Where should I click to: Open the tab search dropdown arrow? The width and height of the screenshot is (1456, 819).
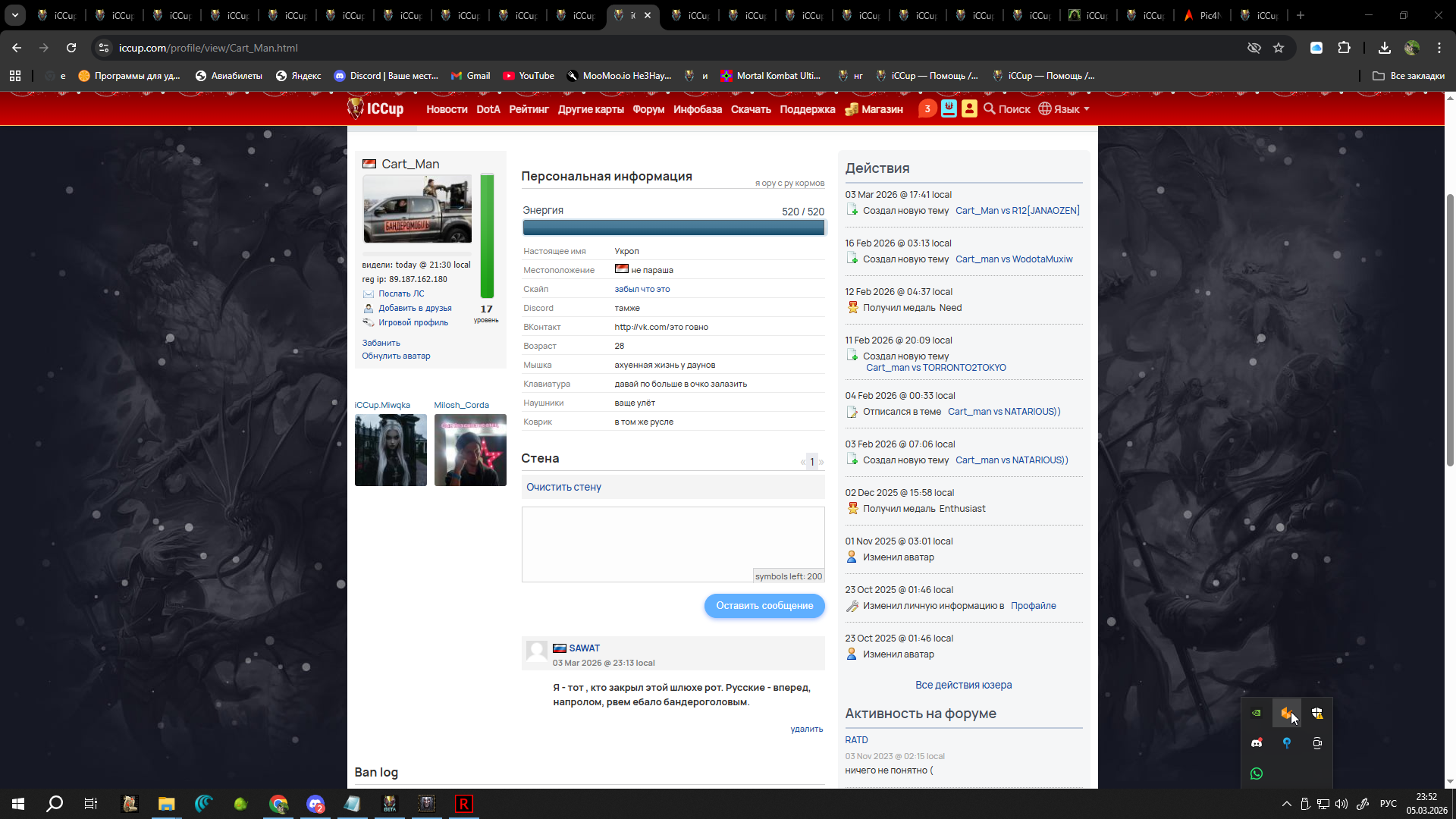tap(14, 15)
